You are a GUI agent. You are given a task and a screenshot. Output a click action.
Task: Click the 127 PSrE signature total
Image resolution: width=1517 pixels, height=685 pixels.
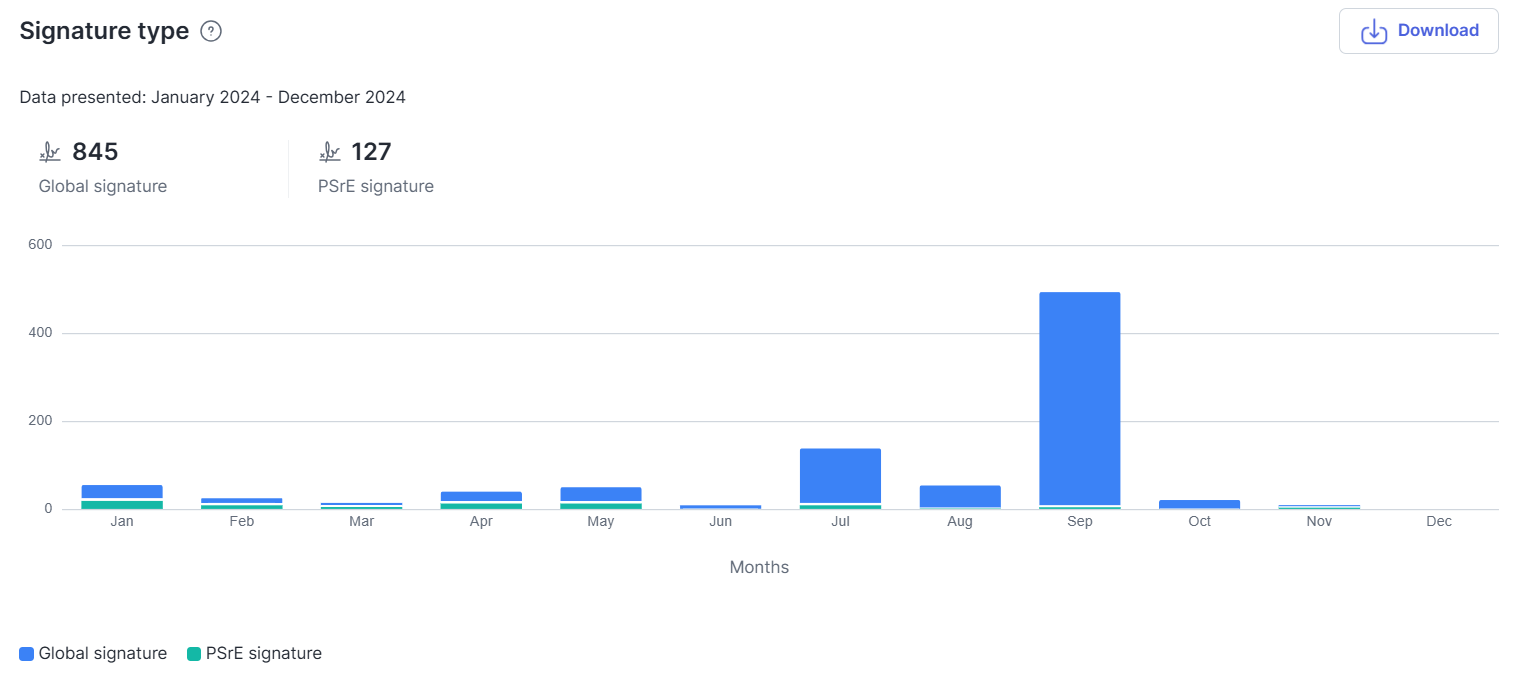click(x=371, y=152)
